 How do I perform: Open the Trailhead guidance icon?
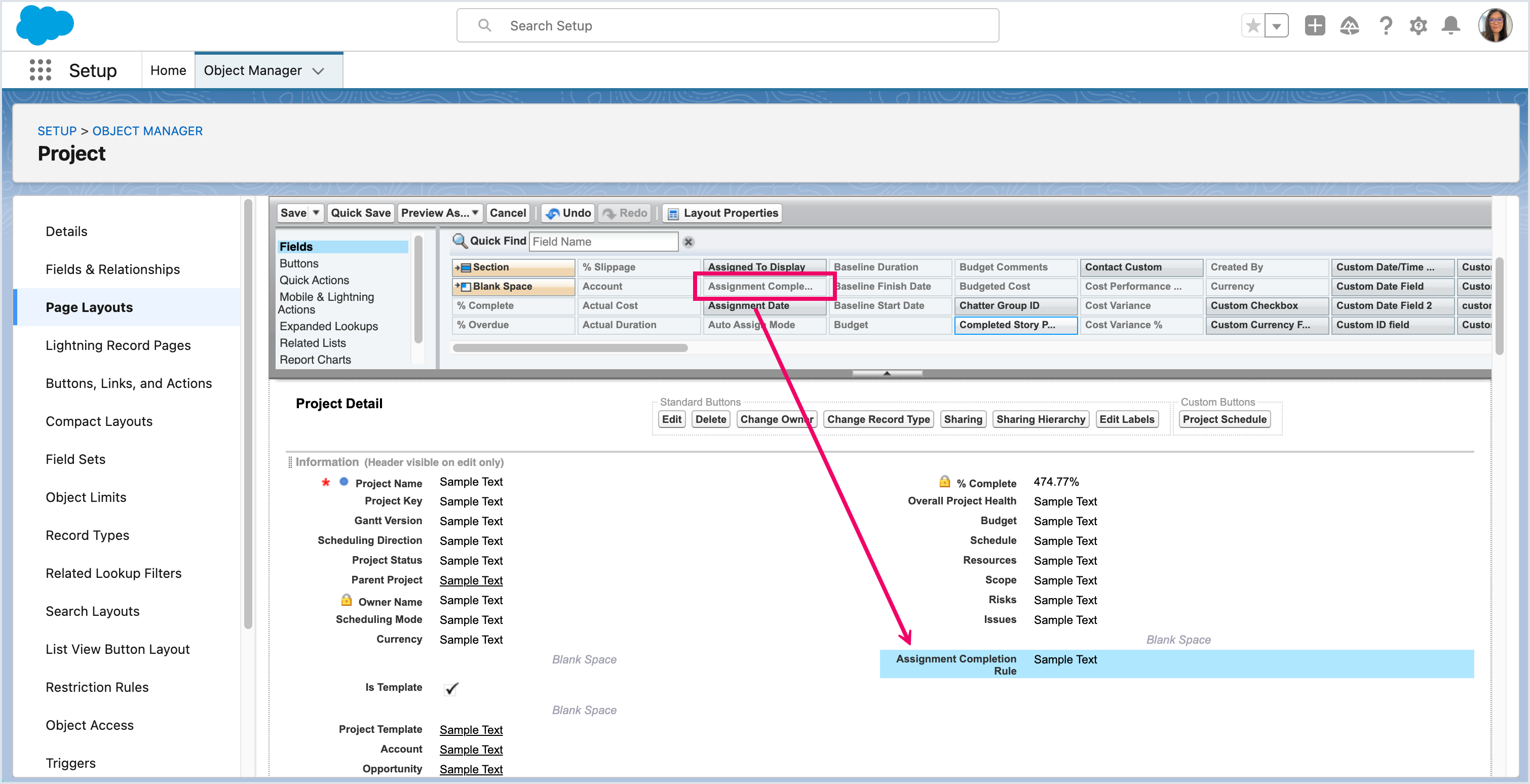coord(1350,25)
